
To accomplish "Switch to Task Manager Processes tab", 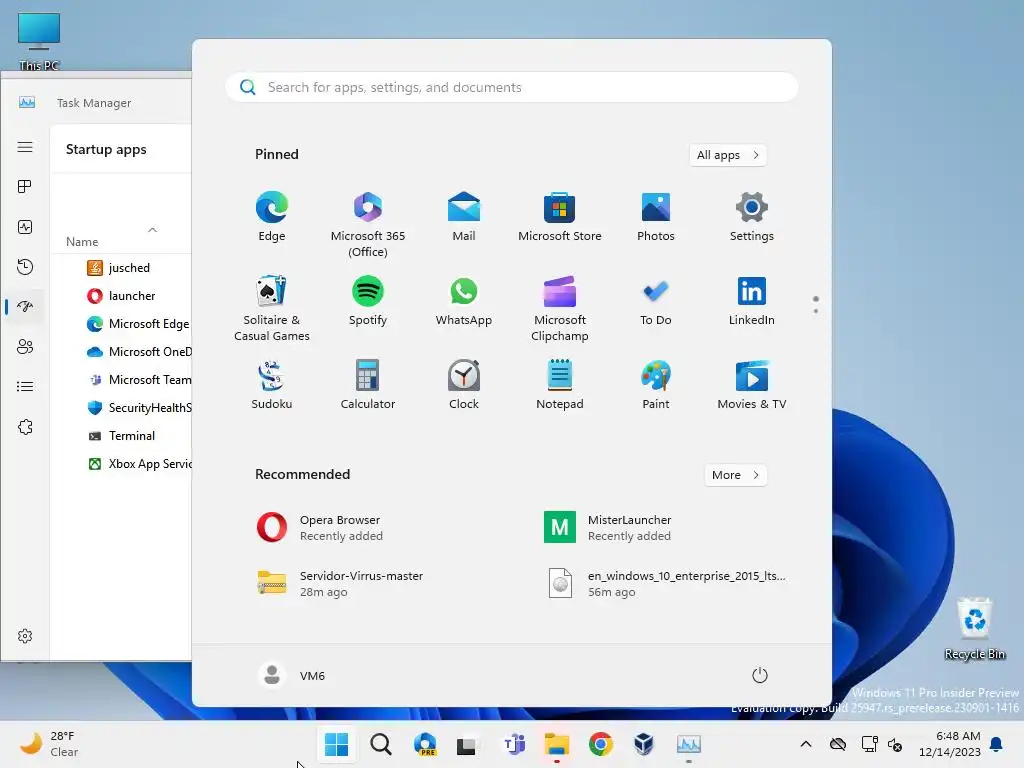I will pos(25,187).
